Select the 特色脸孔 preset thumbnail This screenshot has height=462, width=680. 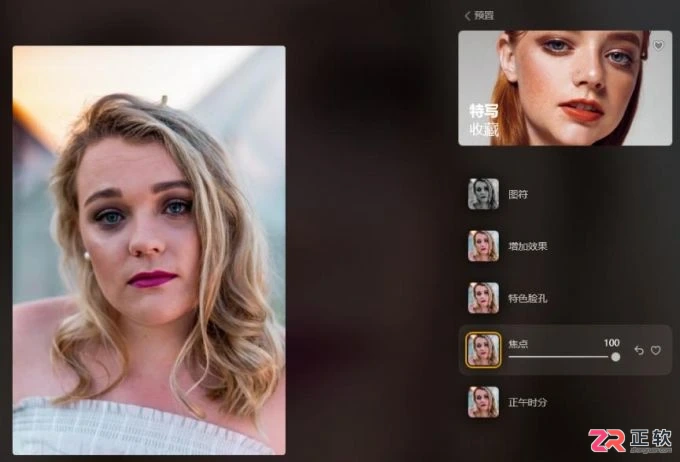point(483,298)
